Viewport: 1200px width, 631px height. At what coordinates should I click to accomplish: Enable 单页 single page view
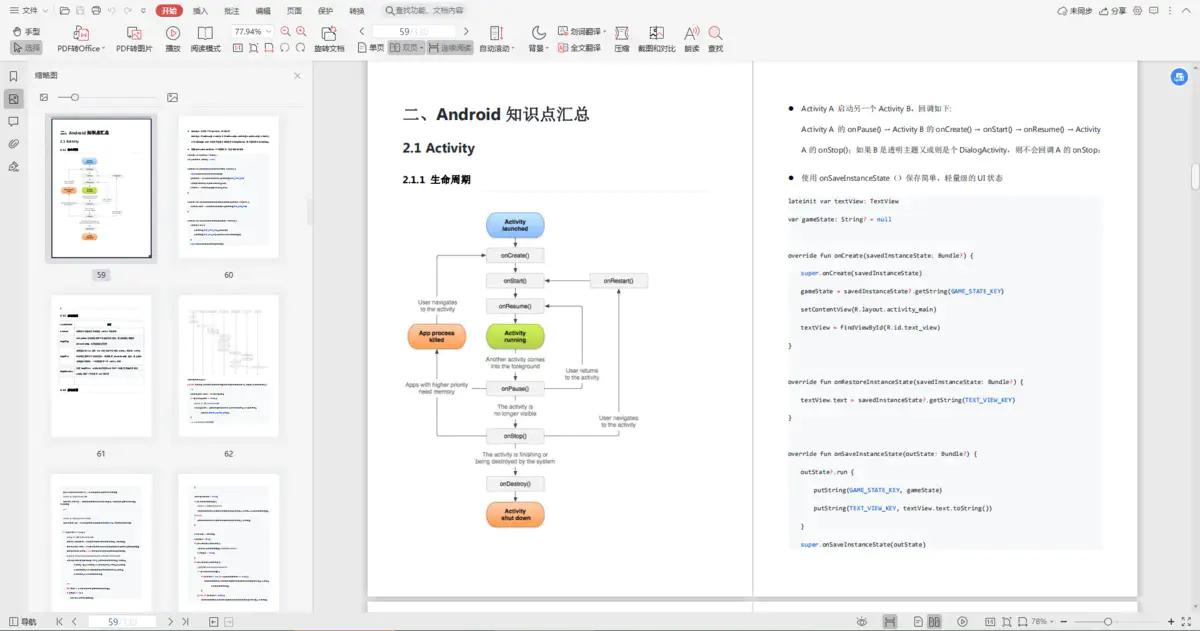371,47
